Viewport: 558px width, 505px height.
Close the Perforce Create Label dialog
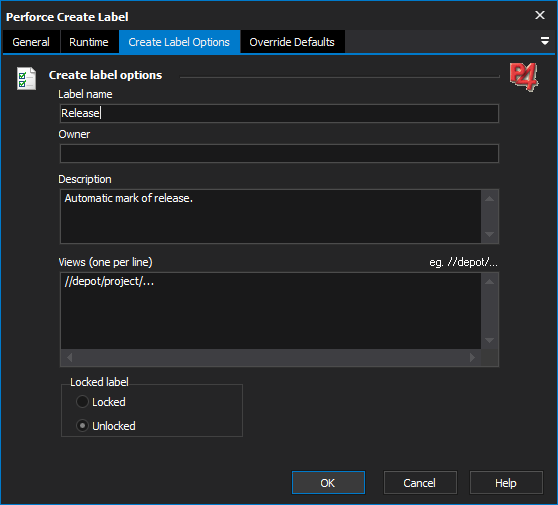pos(539,15)
